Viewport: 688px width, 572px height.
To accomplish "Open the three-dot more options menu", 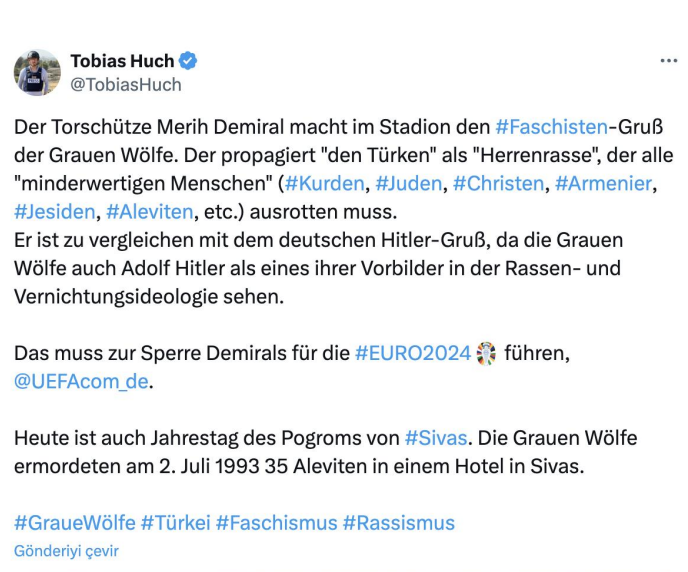I will click(x=668, y=61).
